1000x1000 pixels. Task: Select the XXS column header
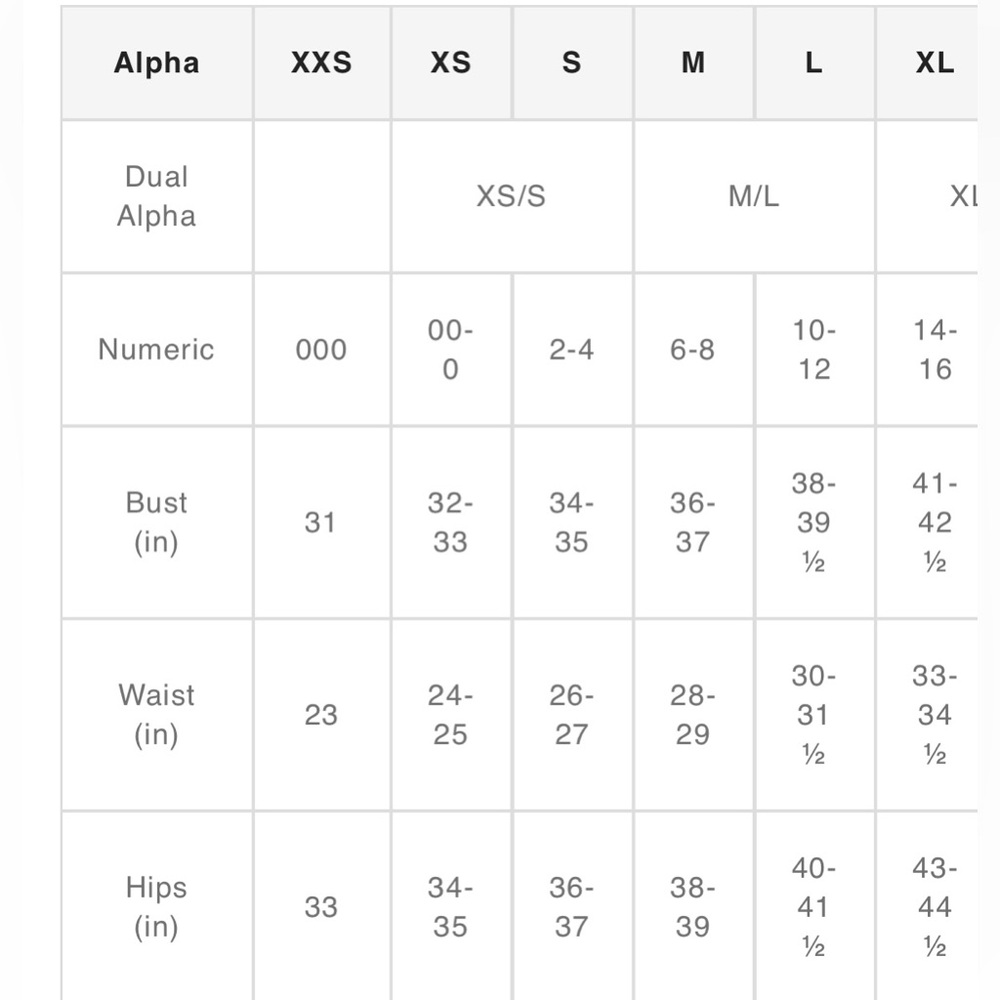click(321, 62)
